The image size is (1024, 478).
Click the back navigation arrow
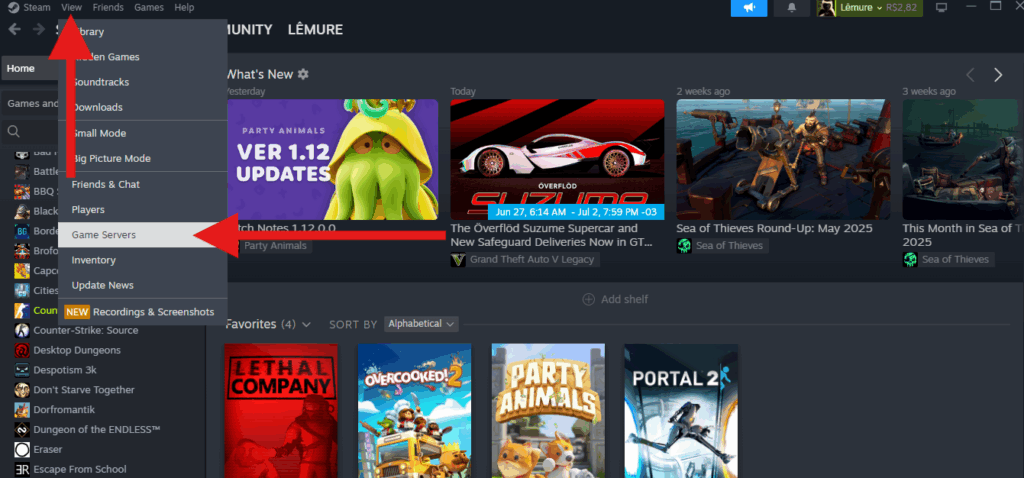(14, 29)
